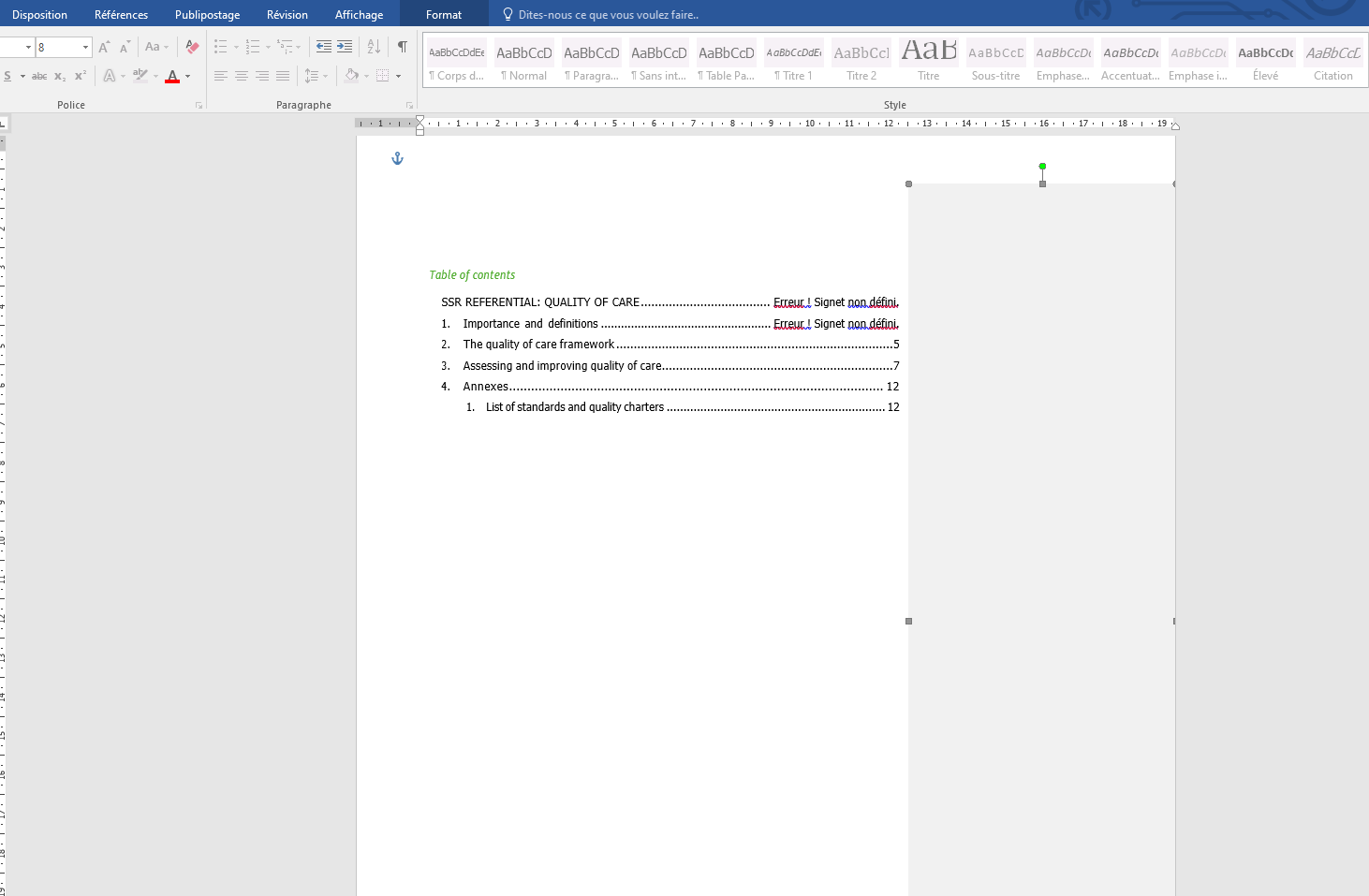Apply superscript formatting
Image resolution: width=1369 pixels, height=896 pixels.
click(80, 76)
